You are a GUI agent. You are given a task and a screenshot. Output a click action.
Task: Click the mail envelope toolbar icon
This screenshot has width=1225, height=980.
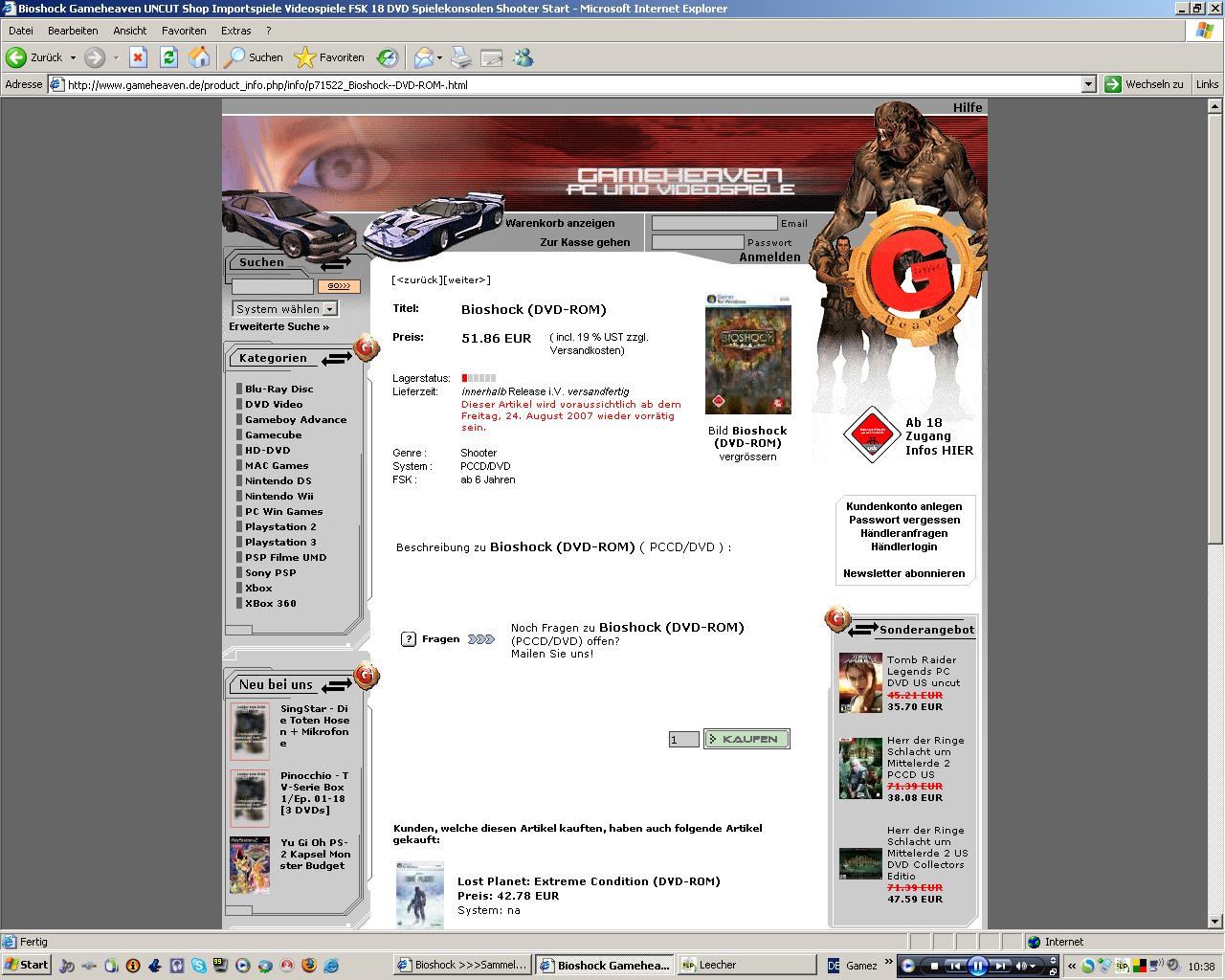point(423,57)
